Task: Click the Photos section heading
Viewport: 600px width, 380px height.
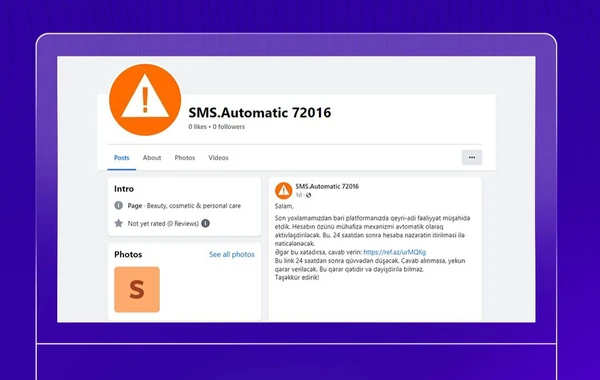Action: point(128,254)
